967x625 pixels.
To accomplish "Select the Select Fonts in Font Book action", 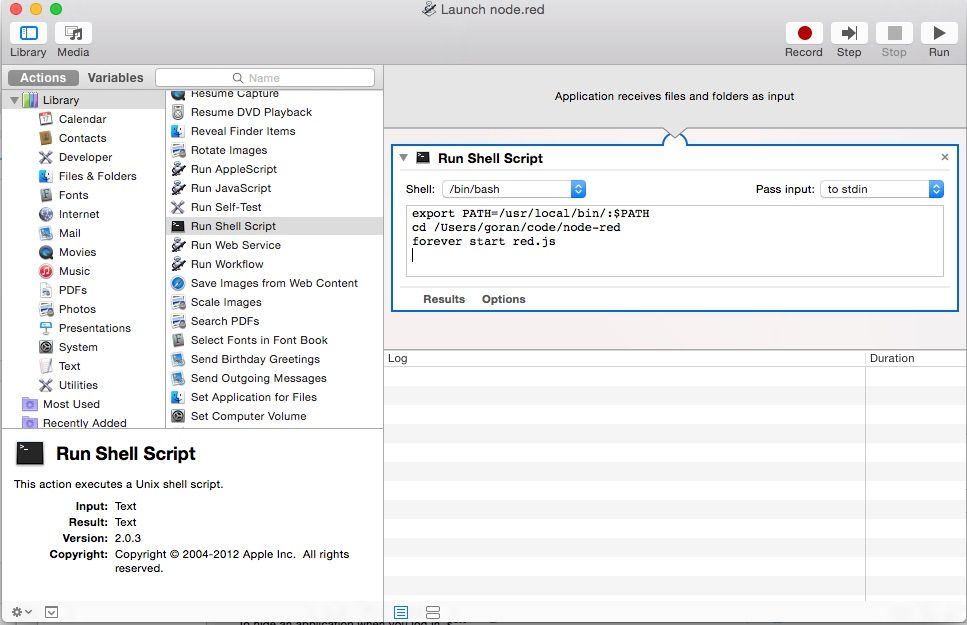I will point(259,341).
